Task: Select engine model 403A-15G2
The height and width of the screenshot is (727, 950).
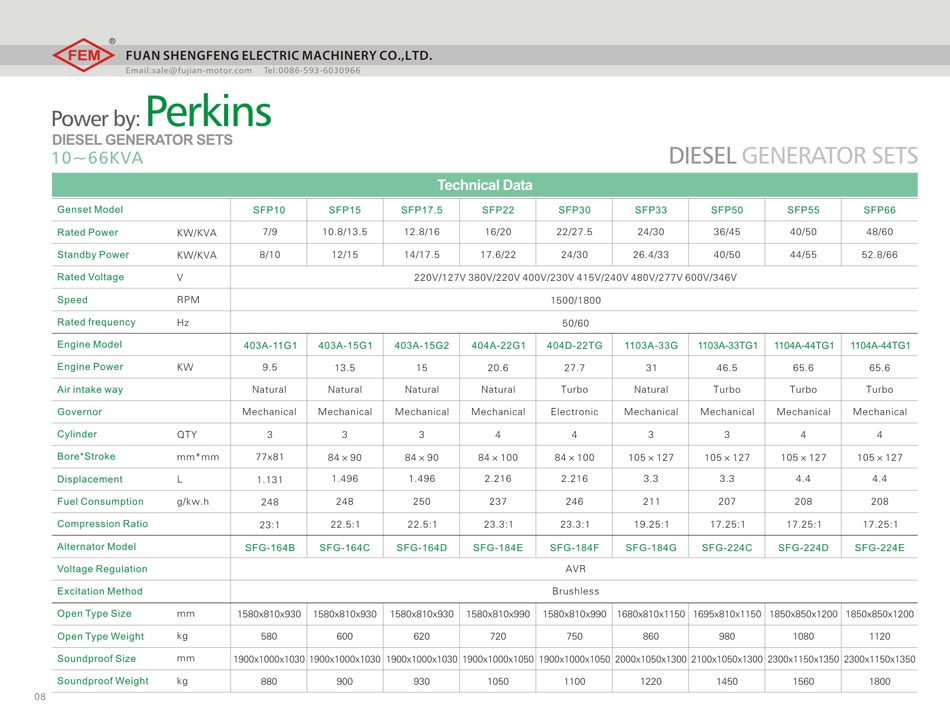Action: point(422,345)
